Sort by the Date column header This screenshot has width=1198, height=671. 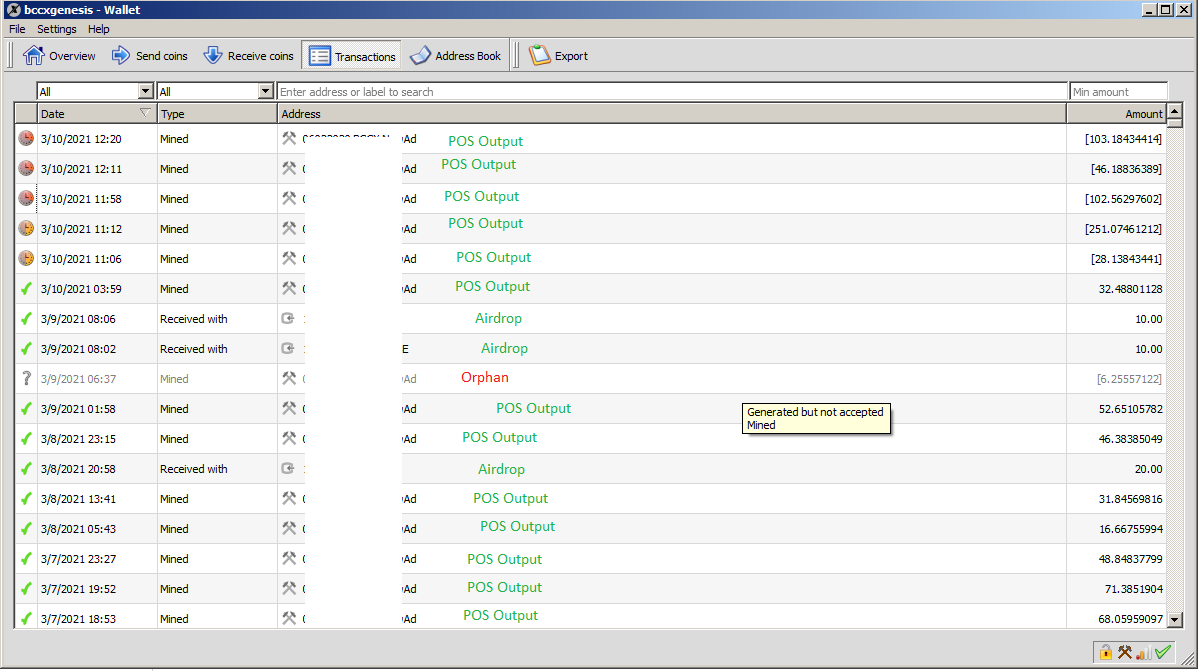97,114
